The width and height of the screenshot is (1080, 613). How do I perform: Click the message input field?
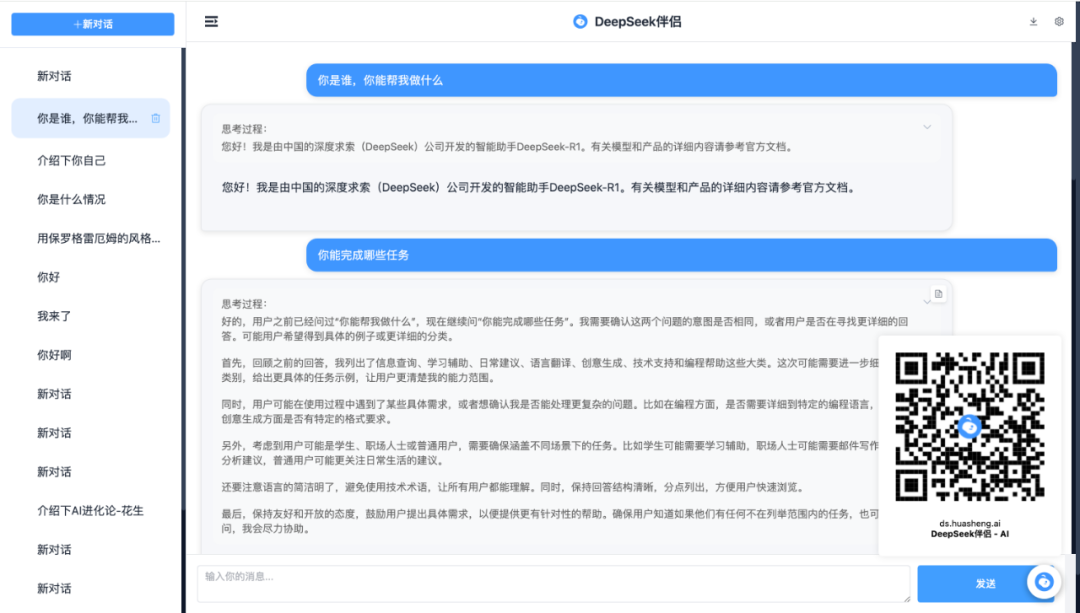(x=553, y=583)
